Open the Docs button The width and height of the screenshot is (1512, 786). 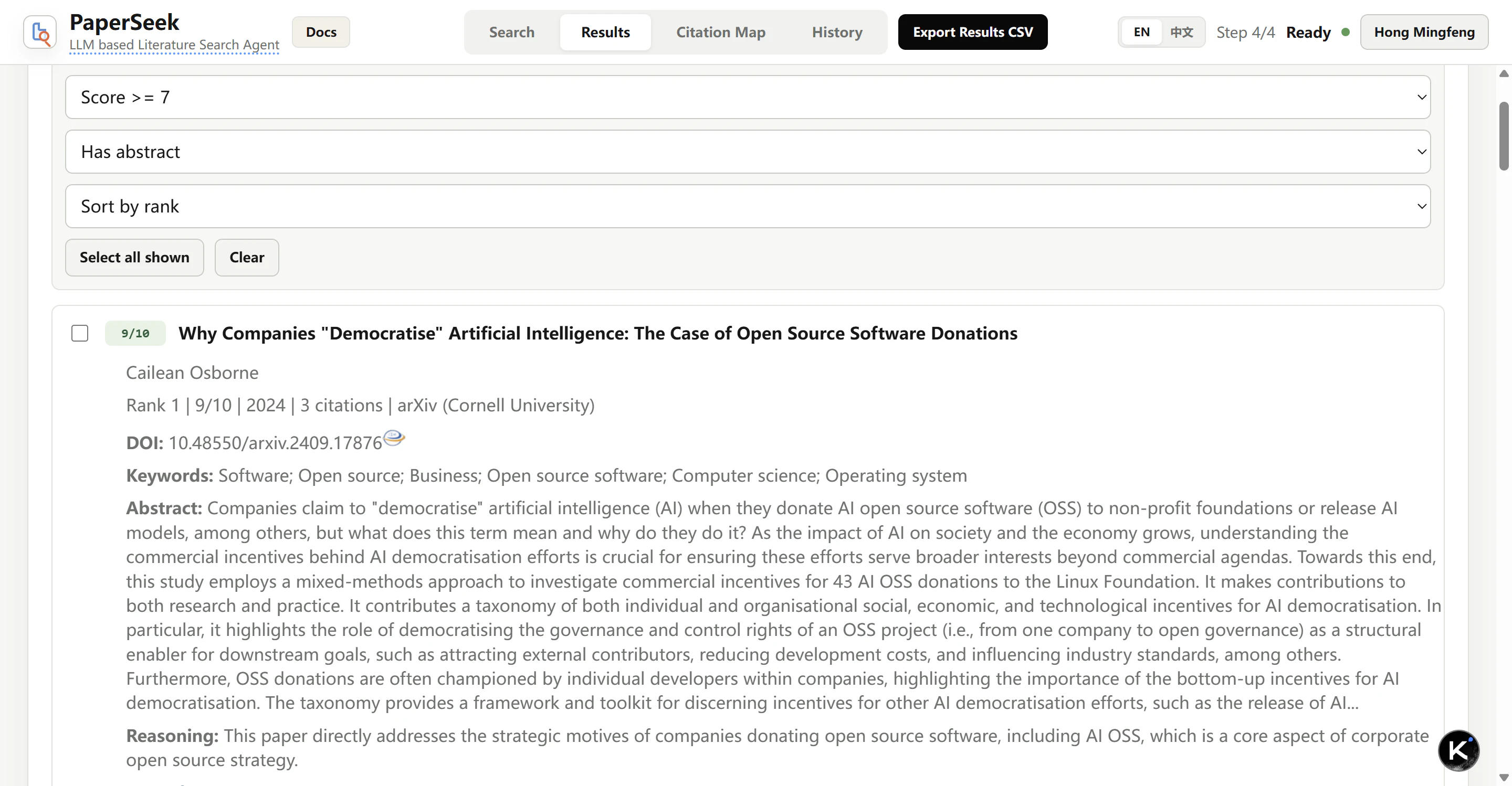tap(321, 32)
